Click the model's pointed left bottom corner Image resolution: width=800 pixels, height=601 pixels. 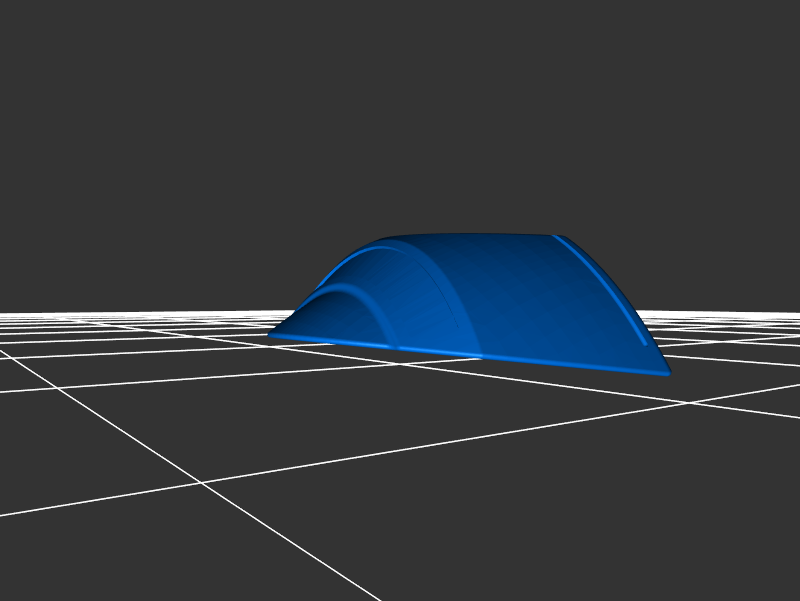tap(271, 335)
